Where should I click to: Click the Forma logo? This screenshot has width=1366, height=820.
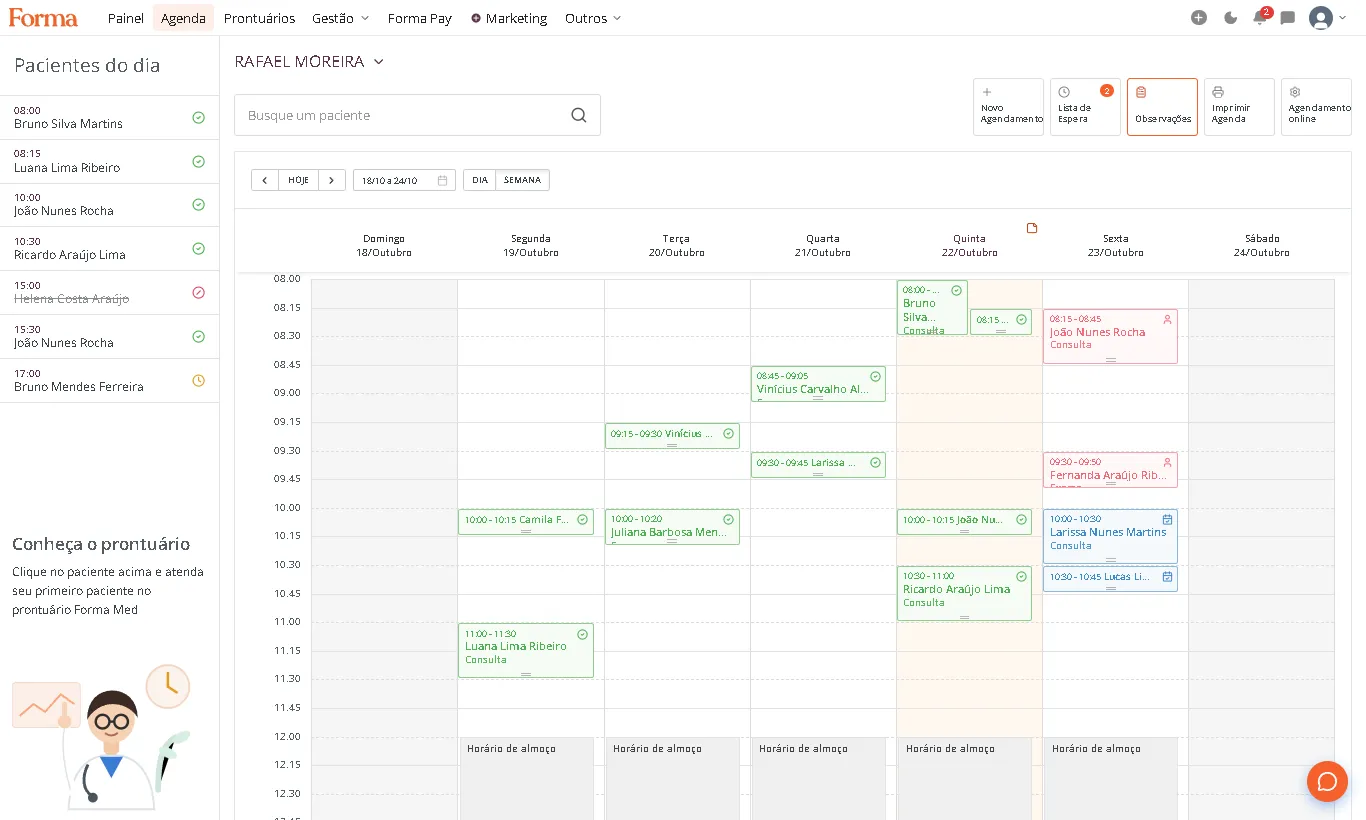tap(43, 18)
